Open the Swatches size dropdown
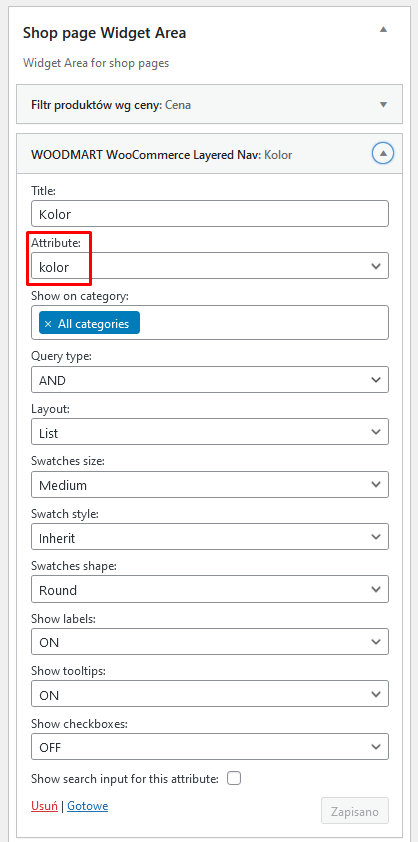418x842 pixels. click(210, 484)
